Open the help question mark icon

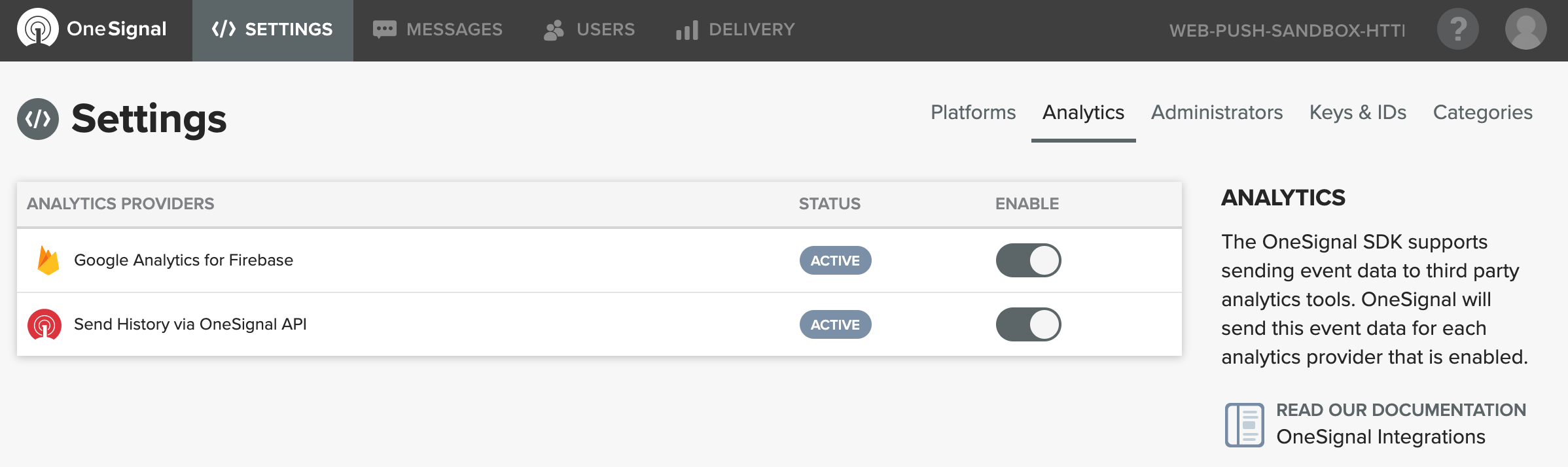coord(1457,29)
